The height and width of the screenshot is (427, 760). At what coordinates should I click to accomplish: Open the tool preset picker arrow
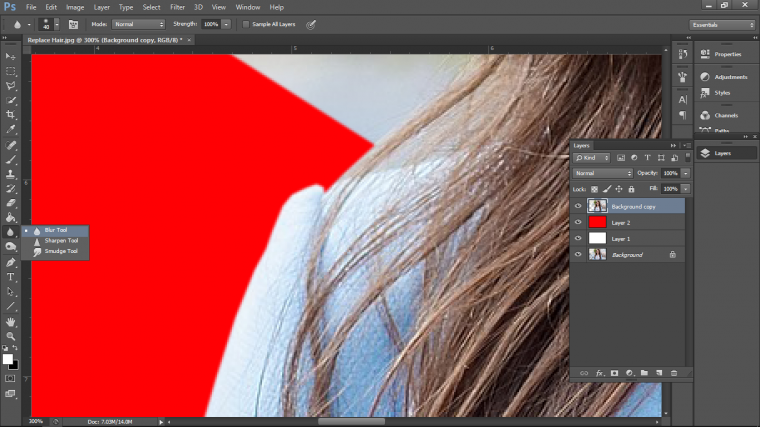click(29, 24)
